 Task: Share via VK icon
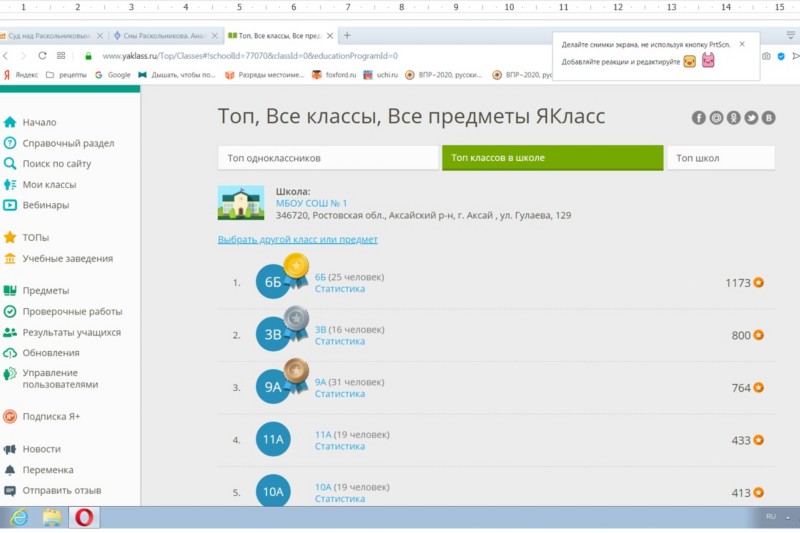[768, 118]
